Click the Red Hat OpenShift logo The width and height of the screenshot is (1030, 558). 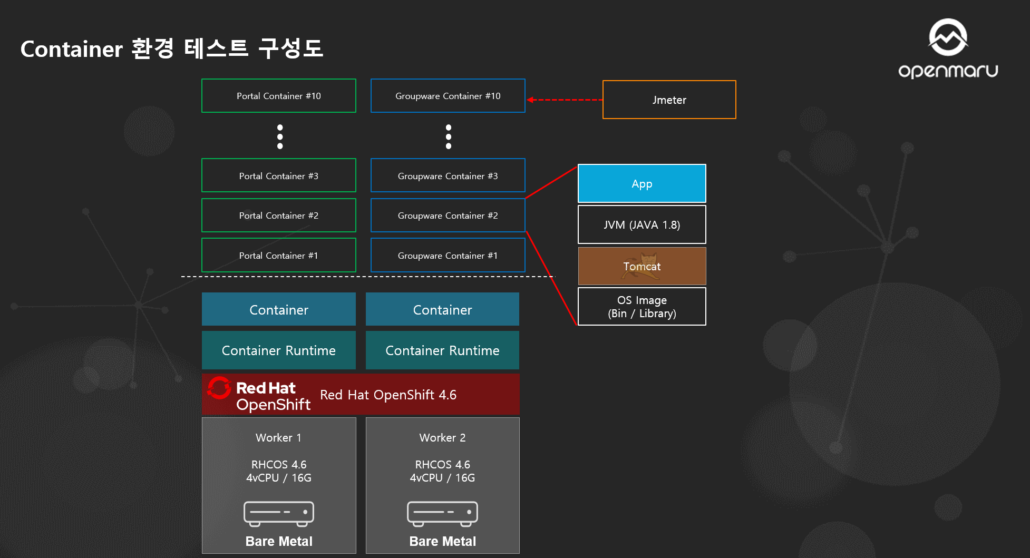pyautogui.click(x=259, y=395)
